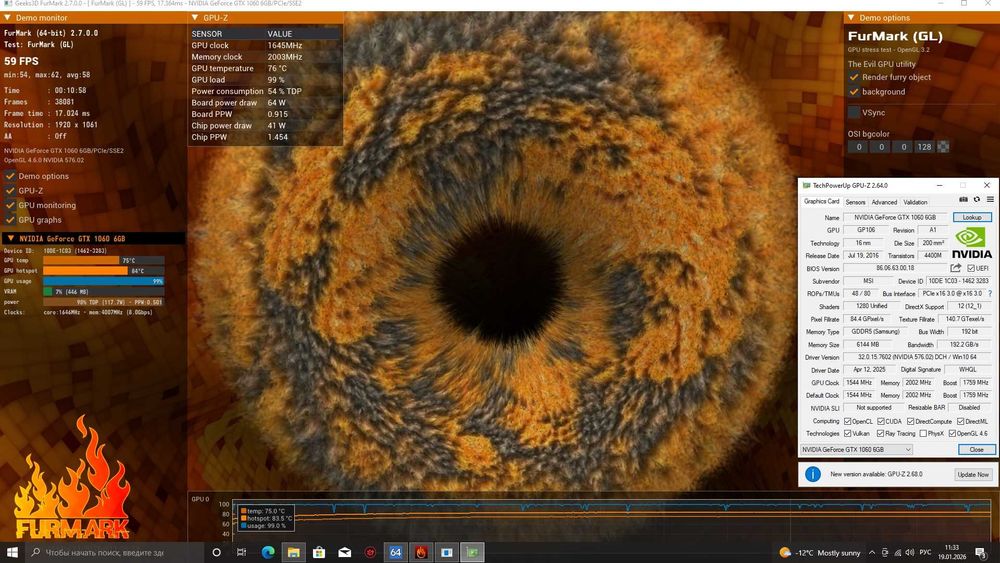Image resolution: width=1000 pixels, height=563 pixels.
Task: Click the Lookup button
Action: [972, 217]
